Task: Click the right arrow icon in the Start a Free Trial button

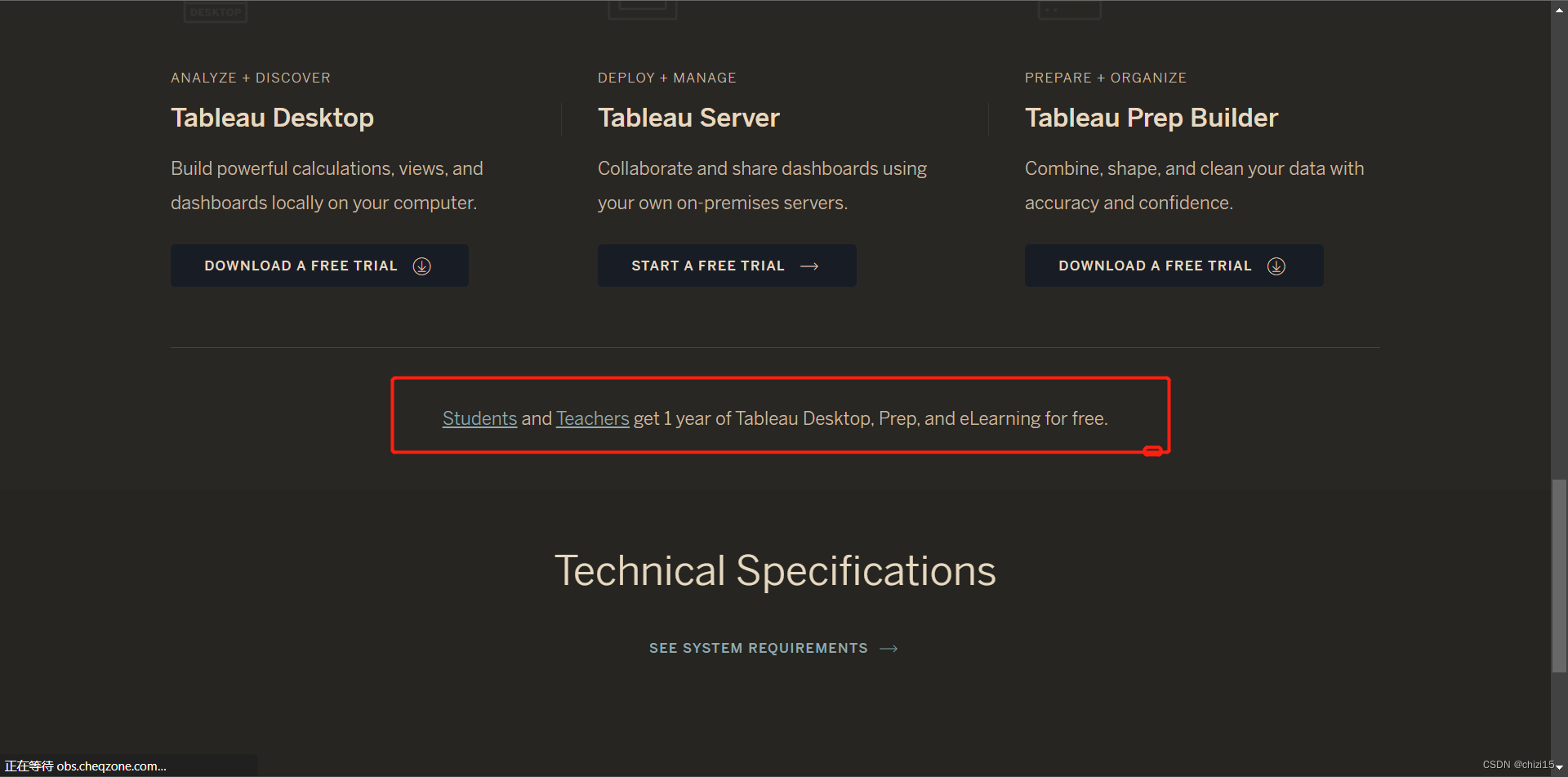Action: (809, 266)
